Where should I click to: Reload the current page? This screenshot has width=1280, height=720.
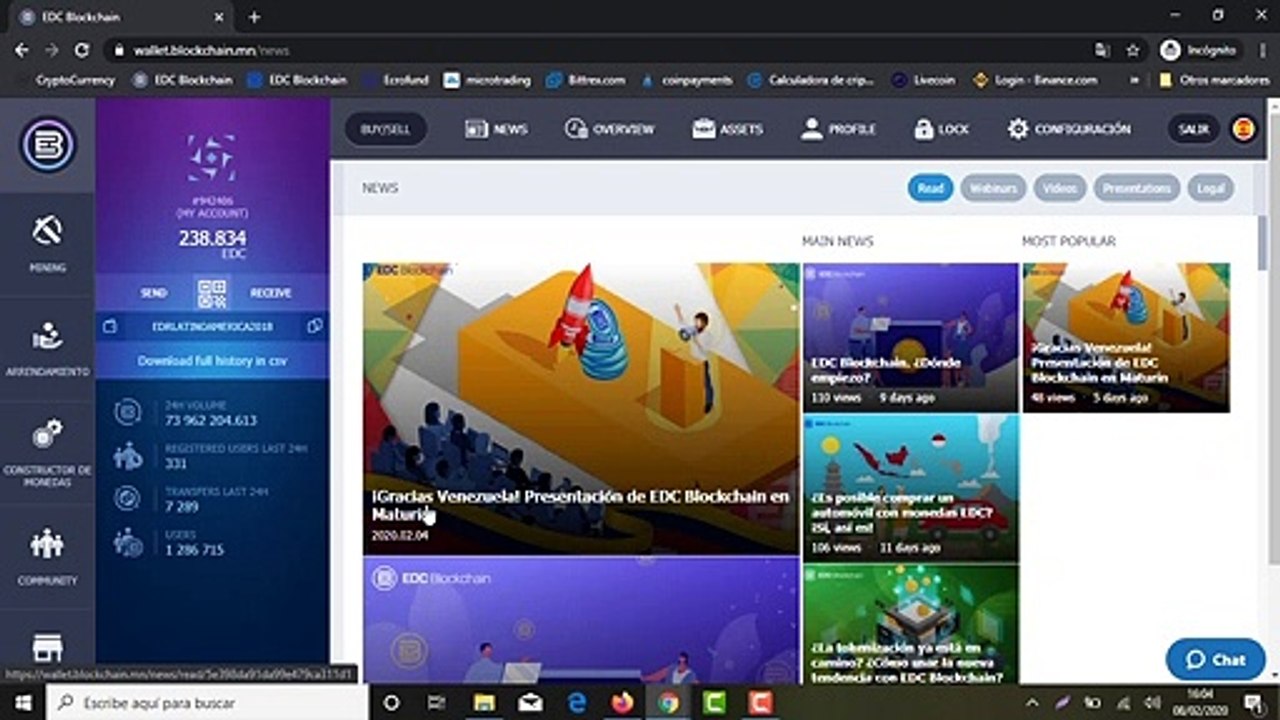pos(82,50)
